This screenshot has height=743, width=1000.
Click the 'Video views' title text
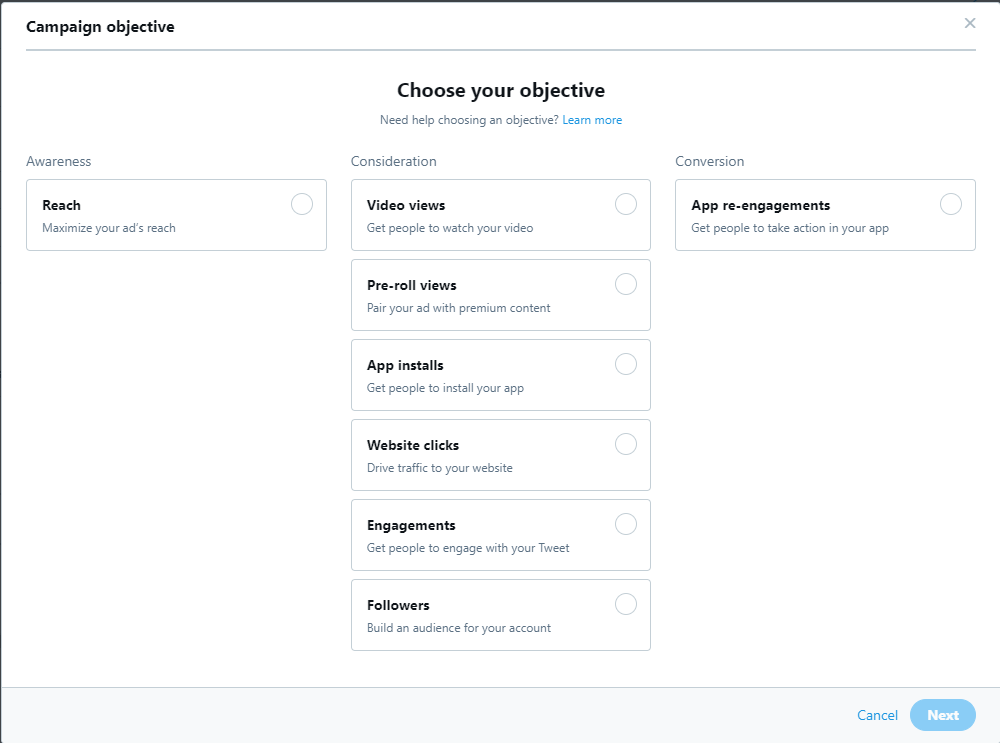[x=406, y=205]
